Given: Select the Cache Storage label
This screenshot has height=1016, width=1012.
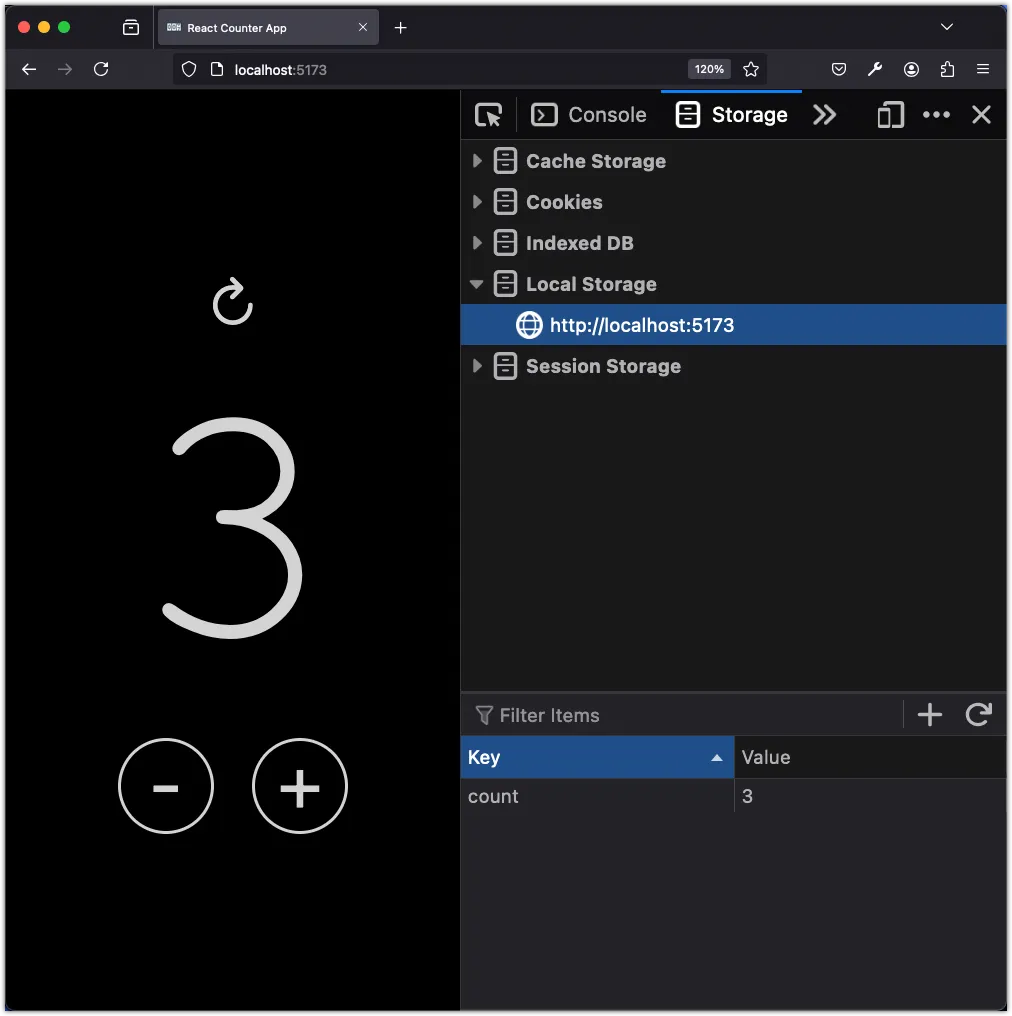Looking at the screenshot, I should 595,161.
